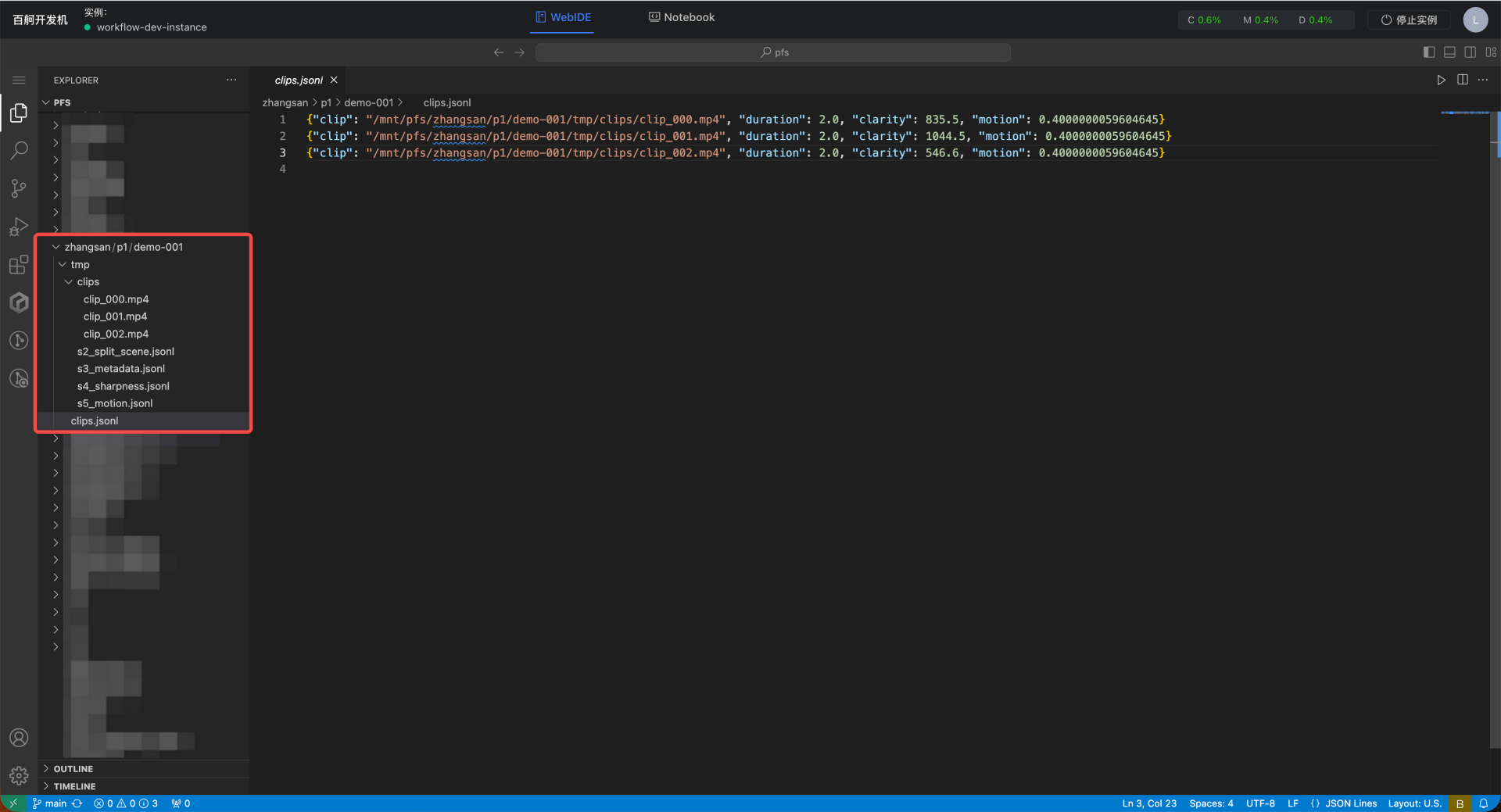Viewport: 1501px width, 812px height.
Task: Open the Accounts icon at sidebar bottom
Action: 19,738
